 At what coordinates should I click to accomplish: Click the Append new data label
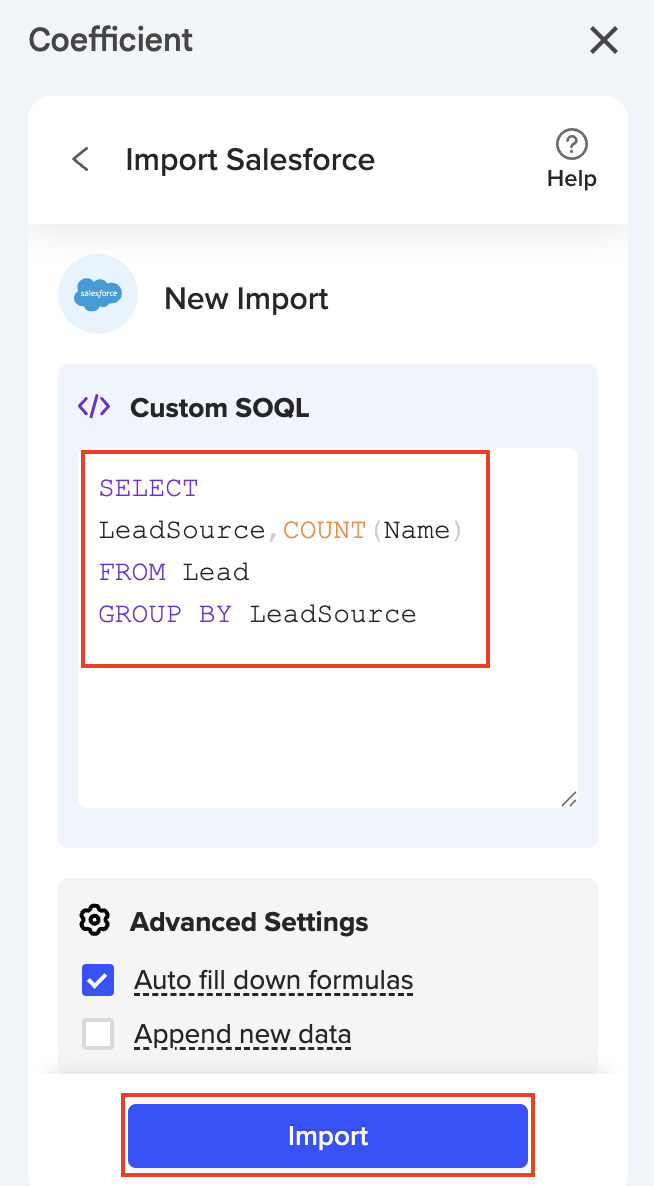[x=242, y=1034]
